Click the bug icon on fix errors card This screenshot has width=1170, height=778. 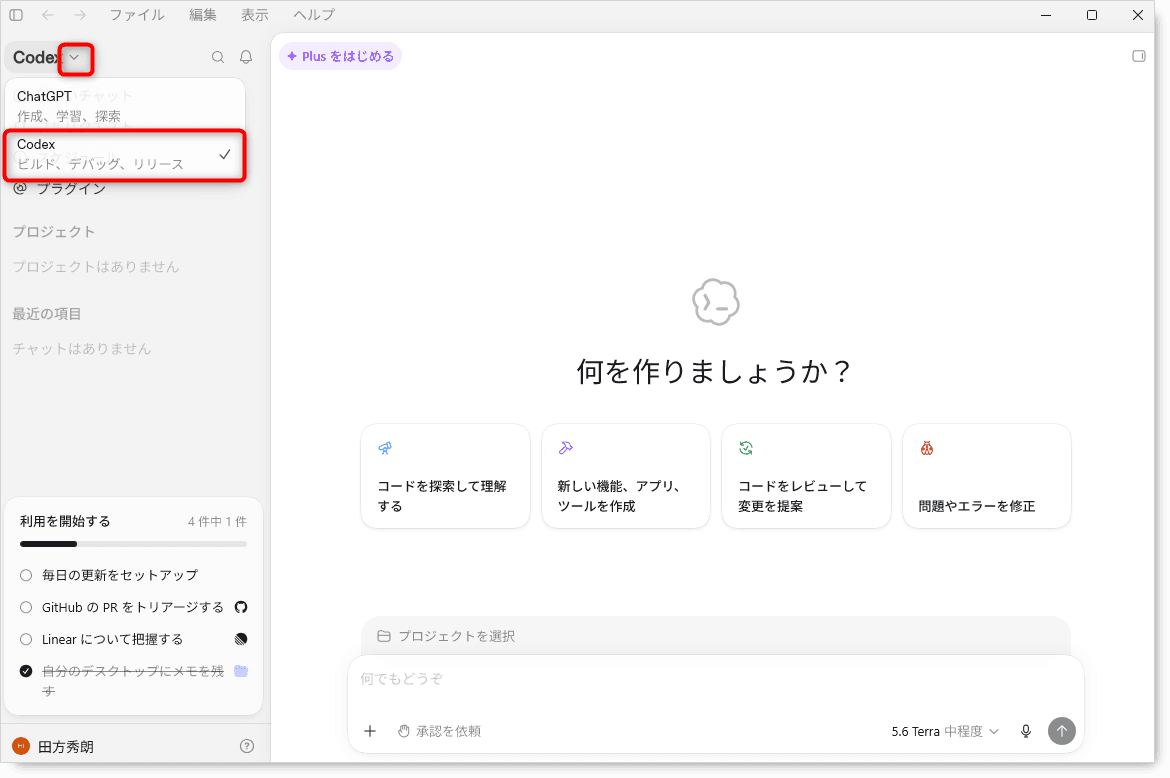coord(927,448)
